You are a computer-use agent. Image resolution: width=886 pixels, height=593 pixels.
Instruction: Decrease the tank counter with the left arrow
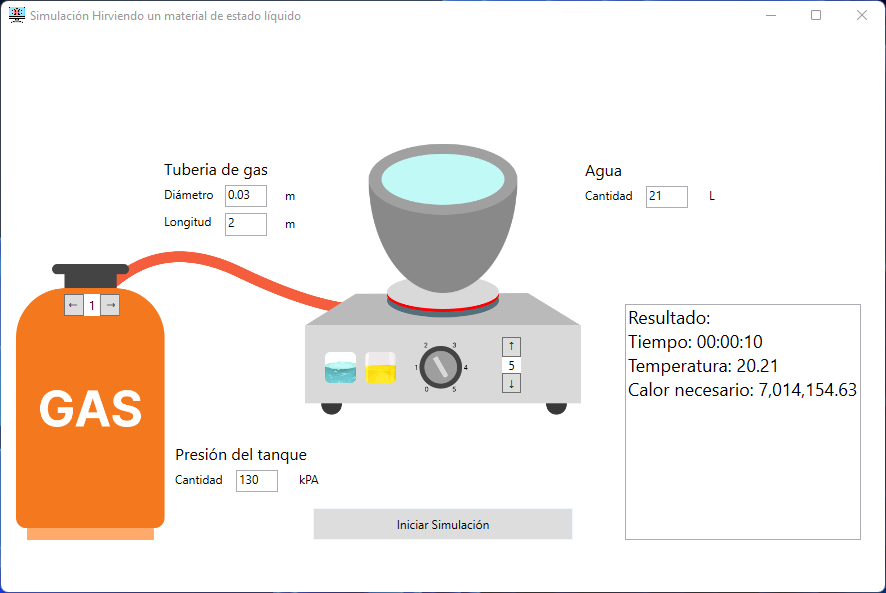[x=72, y=304]
